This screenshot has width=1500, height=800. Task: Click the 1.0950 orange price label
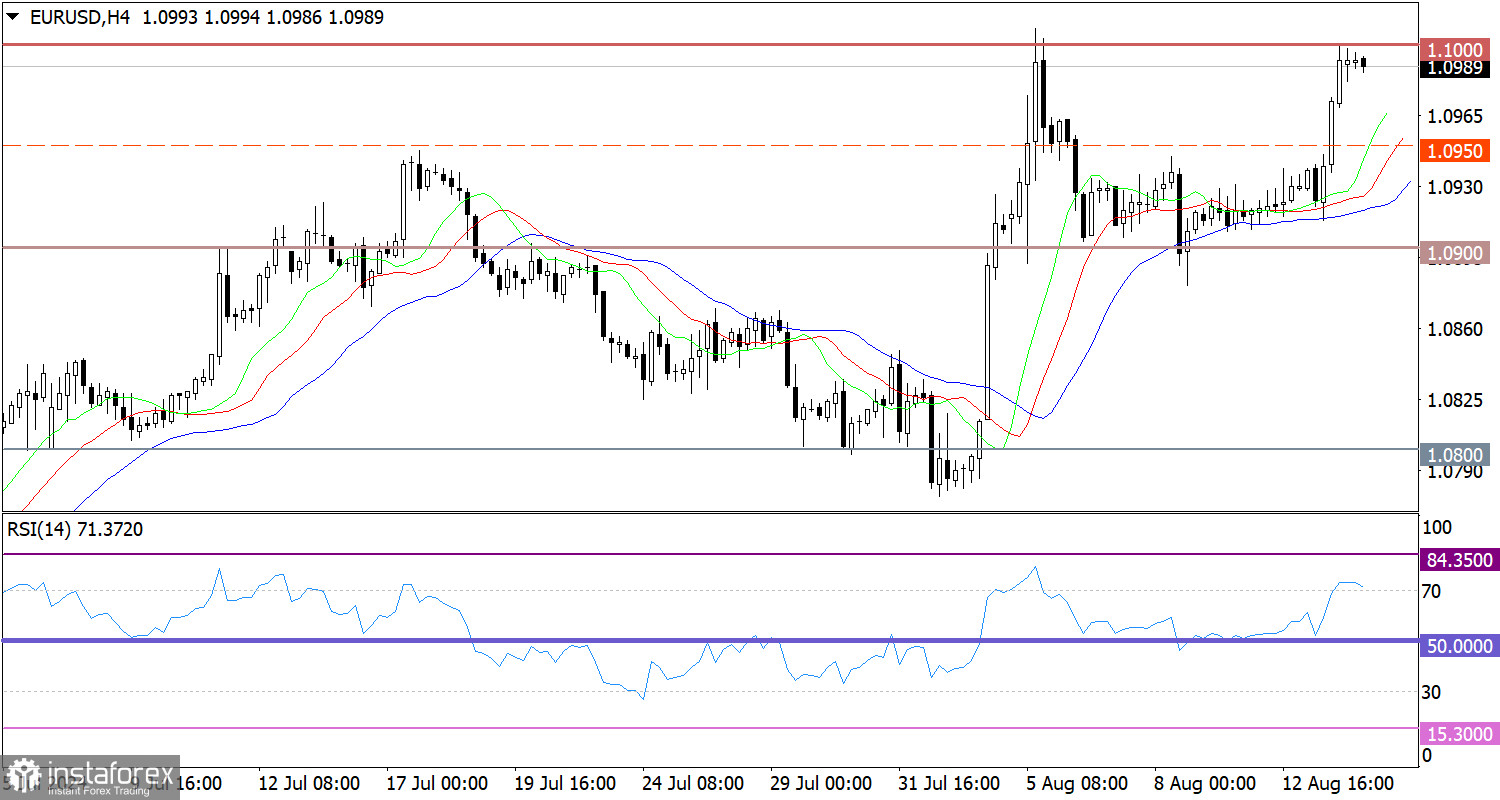[x=1456, y=151]
